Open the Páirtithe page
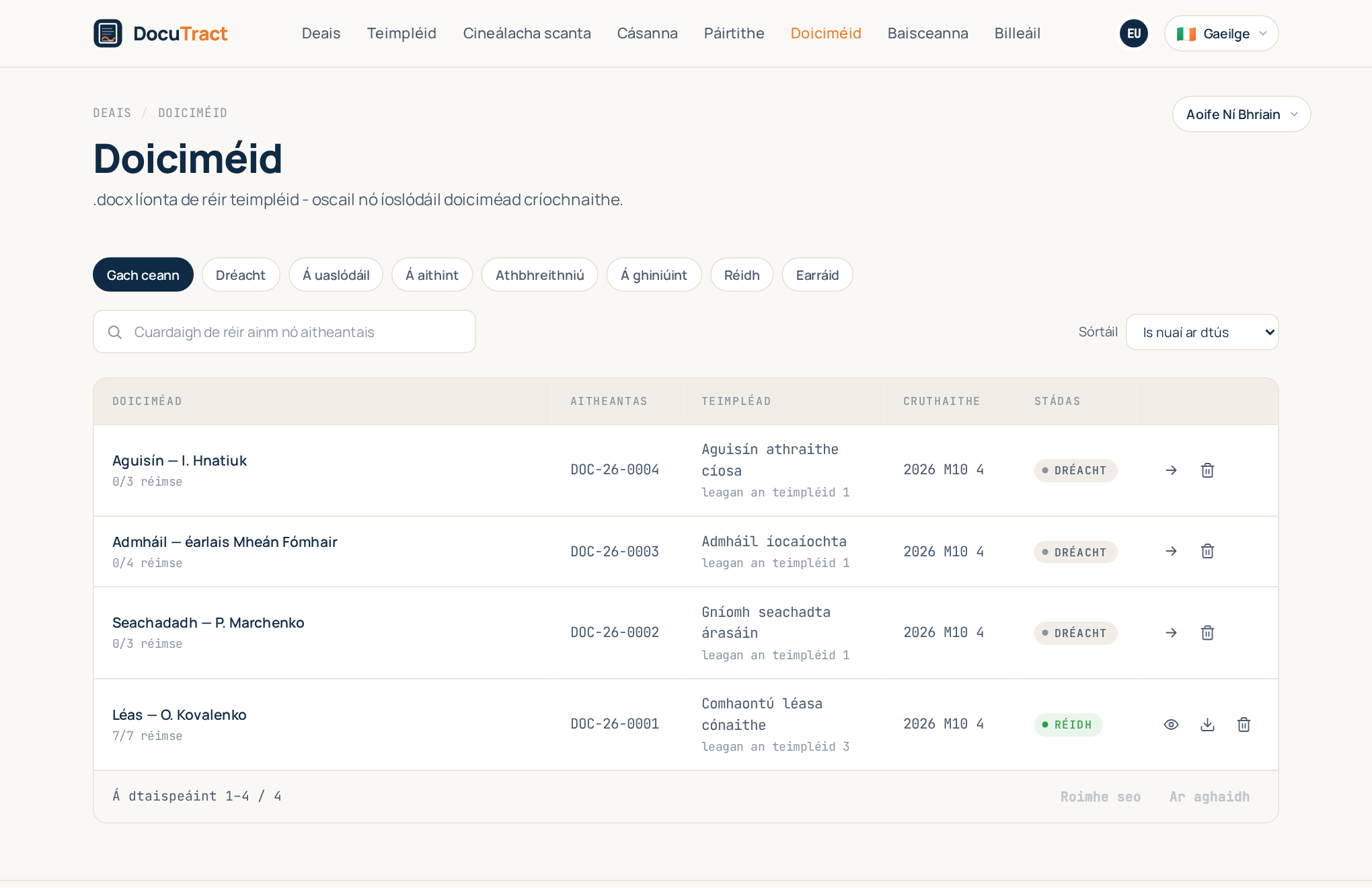The width and height of the screenshot is (1372, 888). [734, 33]
